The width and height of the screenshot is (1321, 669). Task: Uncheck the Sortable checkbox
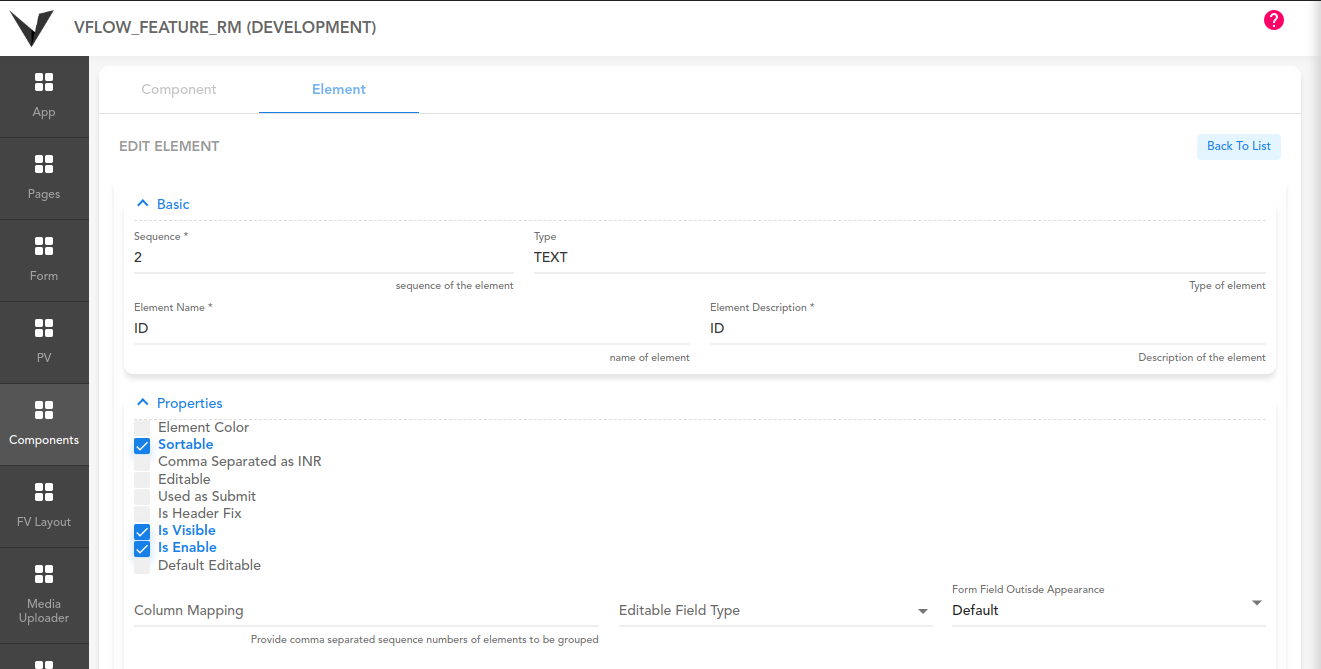click(142, 445)
